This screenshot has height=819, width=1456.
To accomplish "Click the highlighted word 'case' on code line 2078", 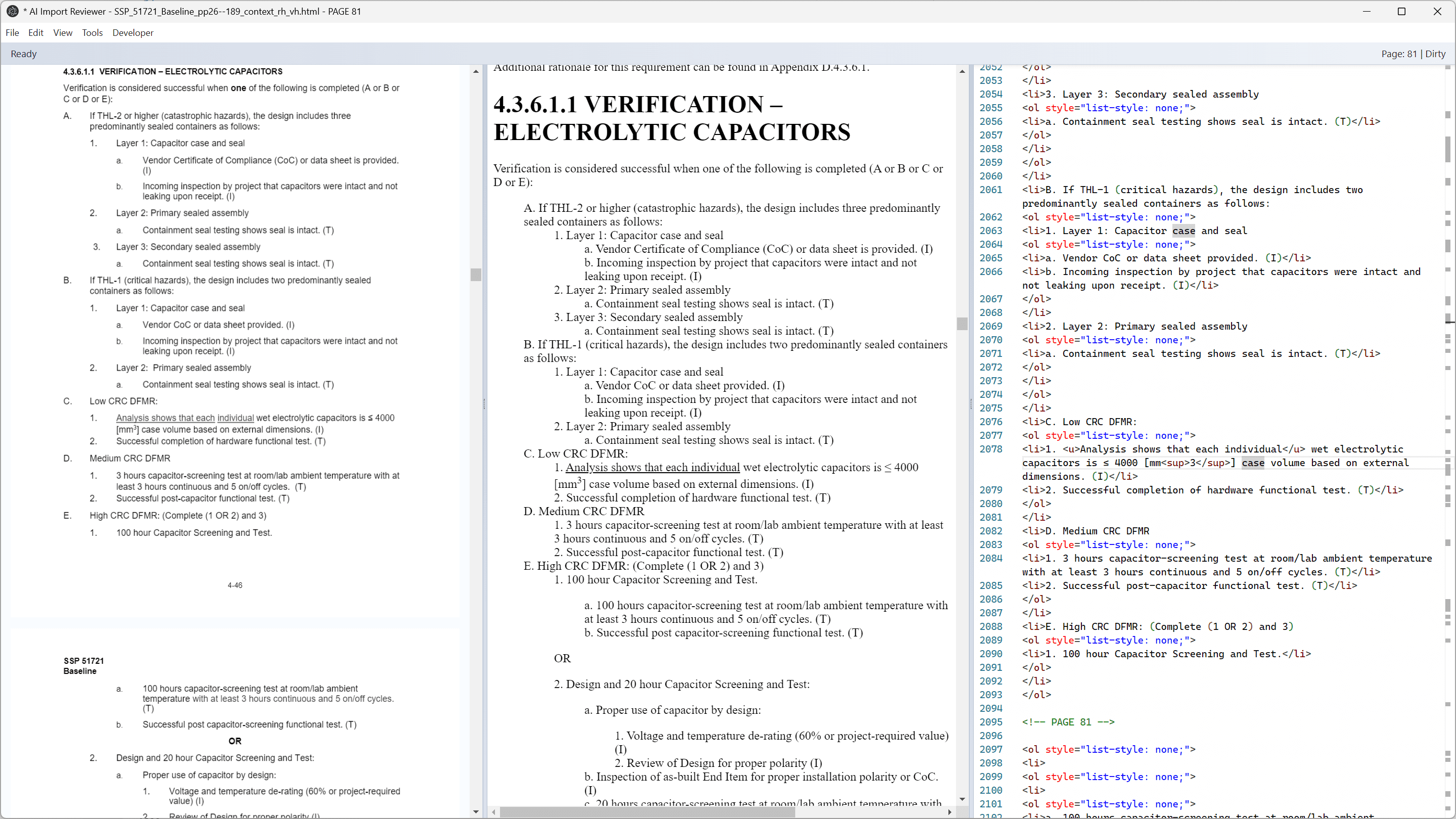I will 1253,463.
